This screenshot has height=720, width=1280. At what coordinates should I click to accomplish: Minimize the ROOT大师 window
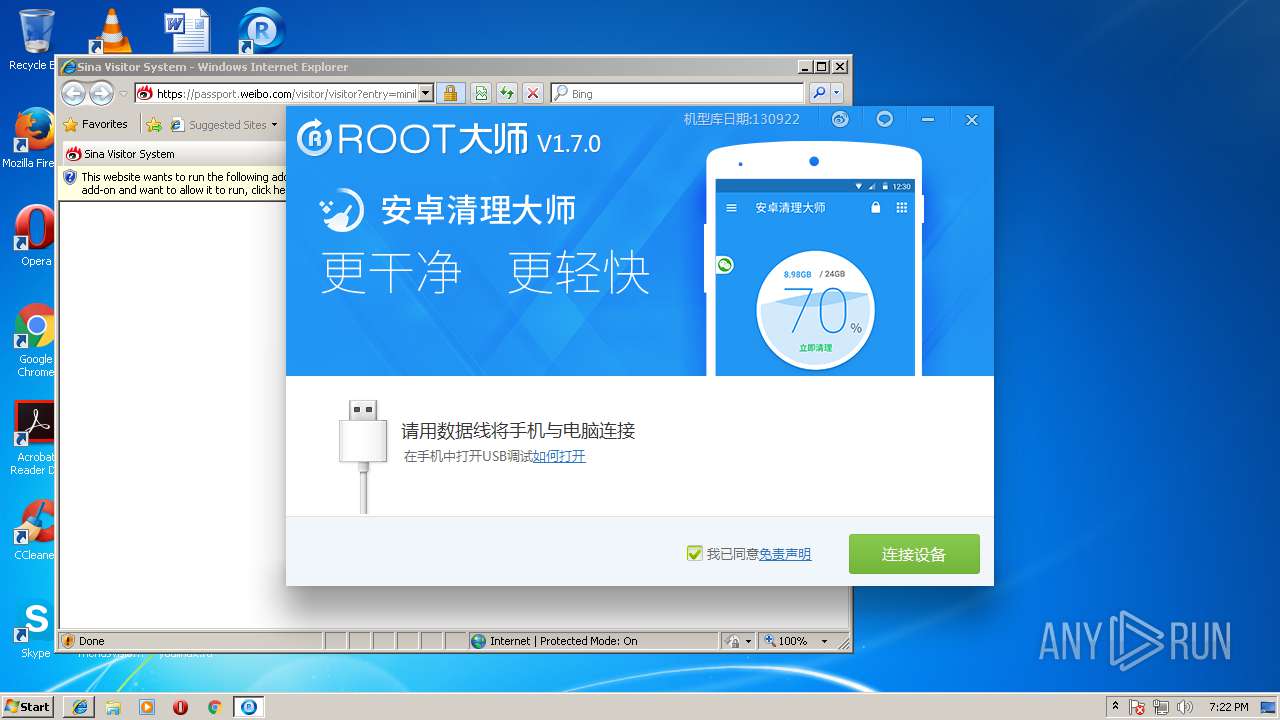[928, 119]
